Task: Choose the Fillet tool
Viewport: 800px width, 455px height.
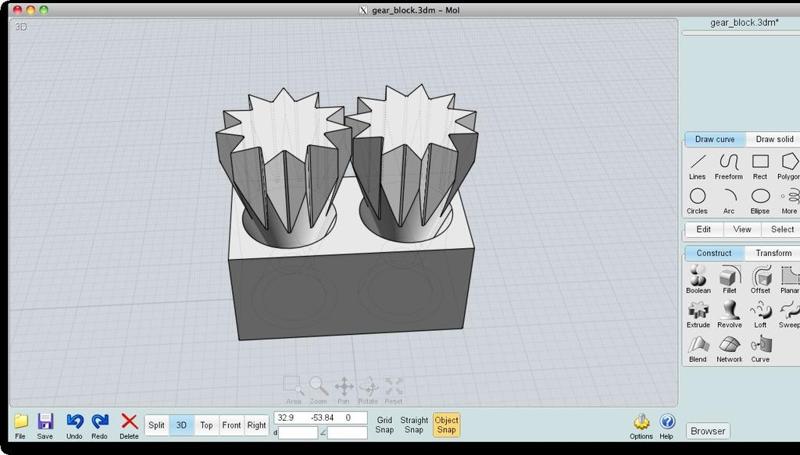Action: (730, 280)
